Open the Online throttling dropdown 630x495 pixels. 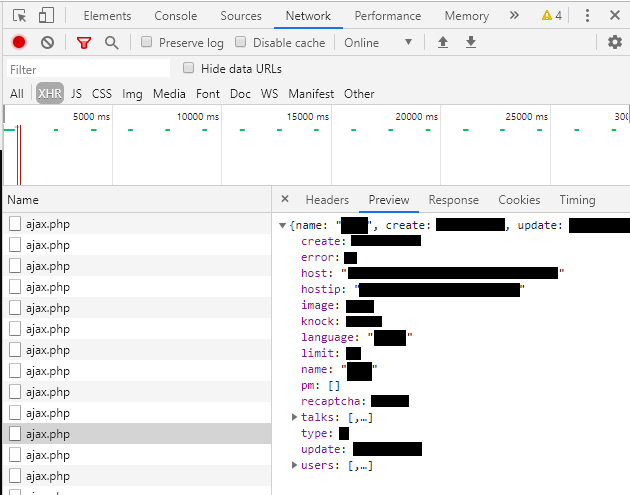tap(378, 43)
